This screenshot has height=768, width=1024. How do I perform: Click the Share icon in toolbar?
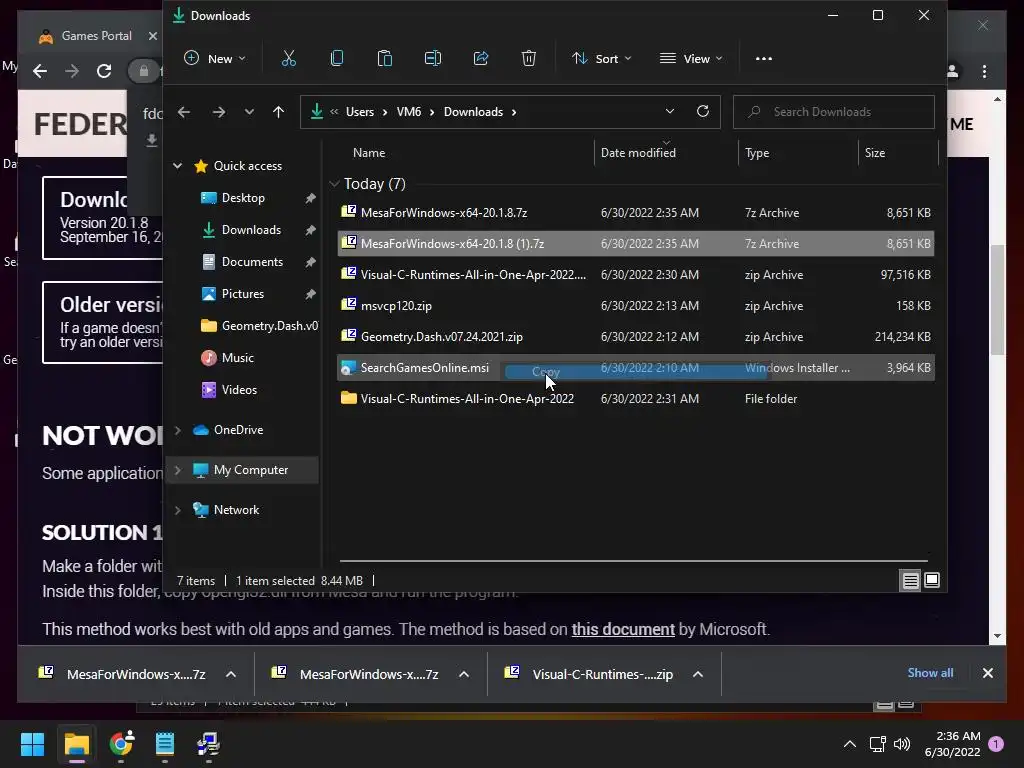(x=481, y=59)
